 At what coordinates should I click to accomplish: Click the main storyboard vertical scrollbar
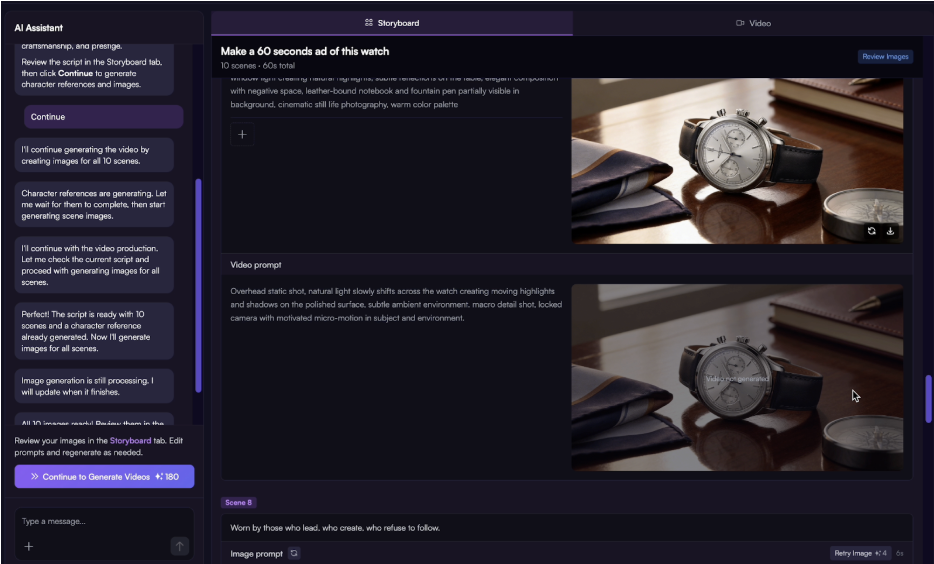click(x=928, y=400)
